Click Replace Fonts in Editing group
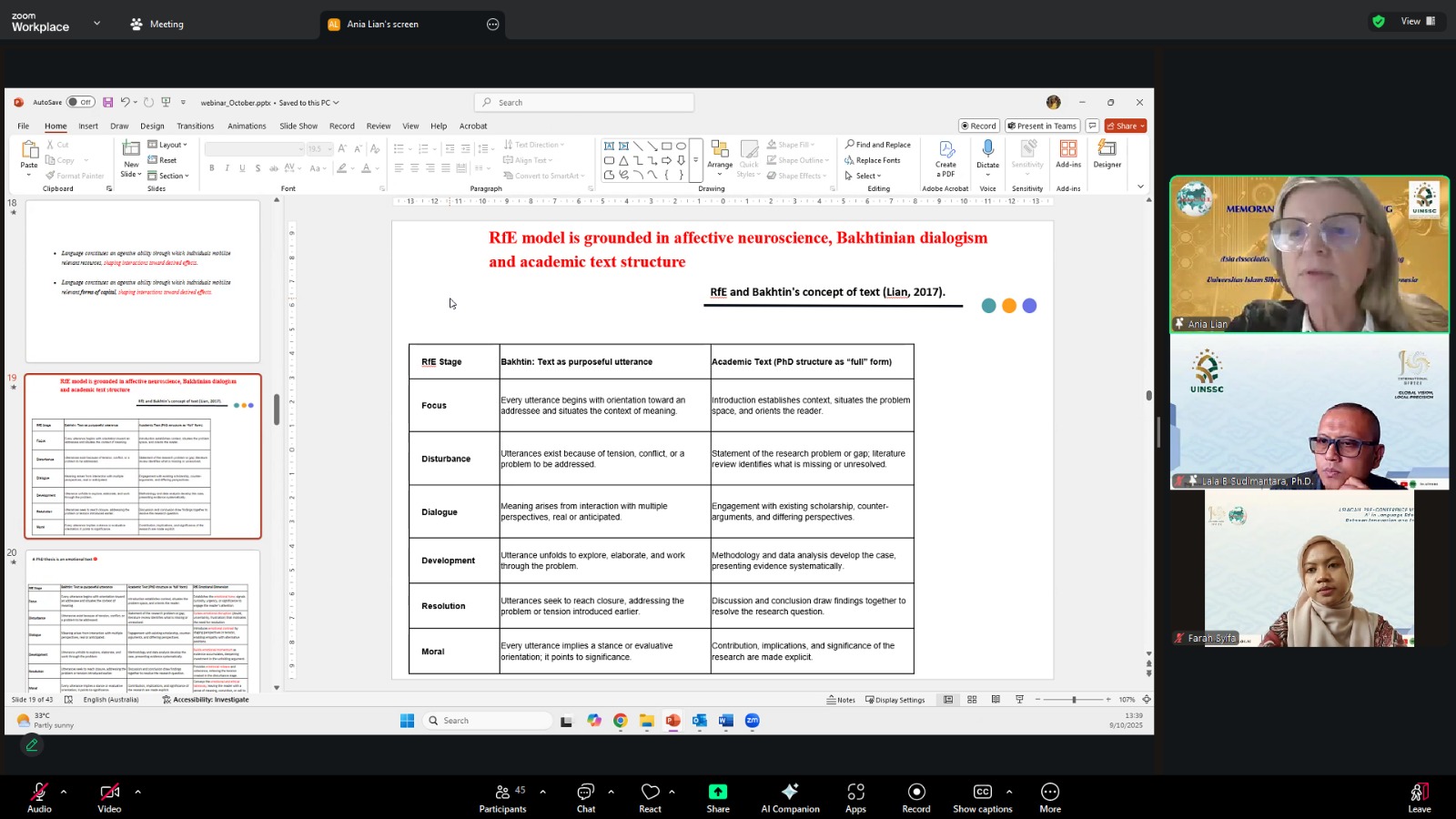This screenshot has width=1456, height=819. click(872, 160)
